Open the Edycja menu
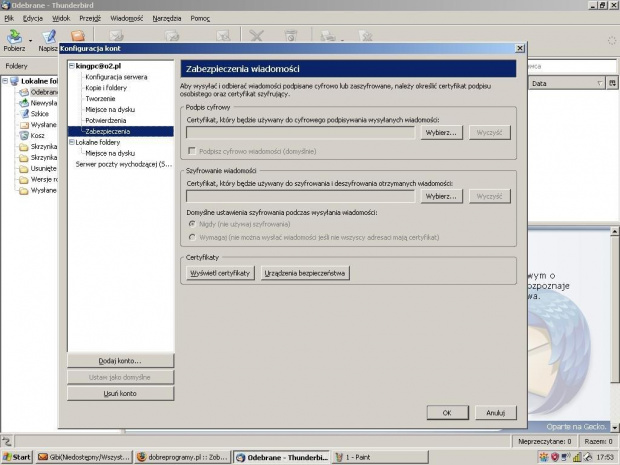This screenshot has width=620, height=465. coord(33,18)
